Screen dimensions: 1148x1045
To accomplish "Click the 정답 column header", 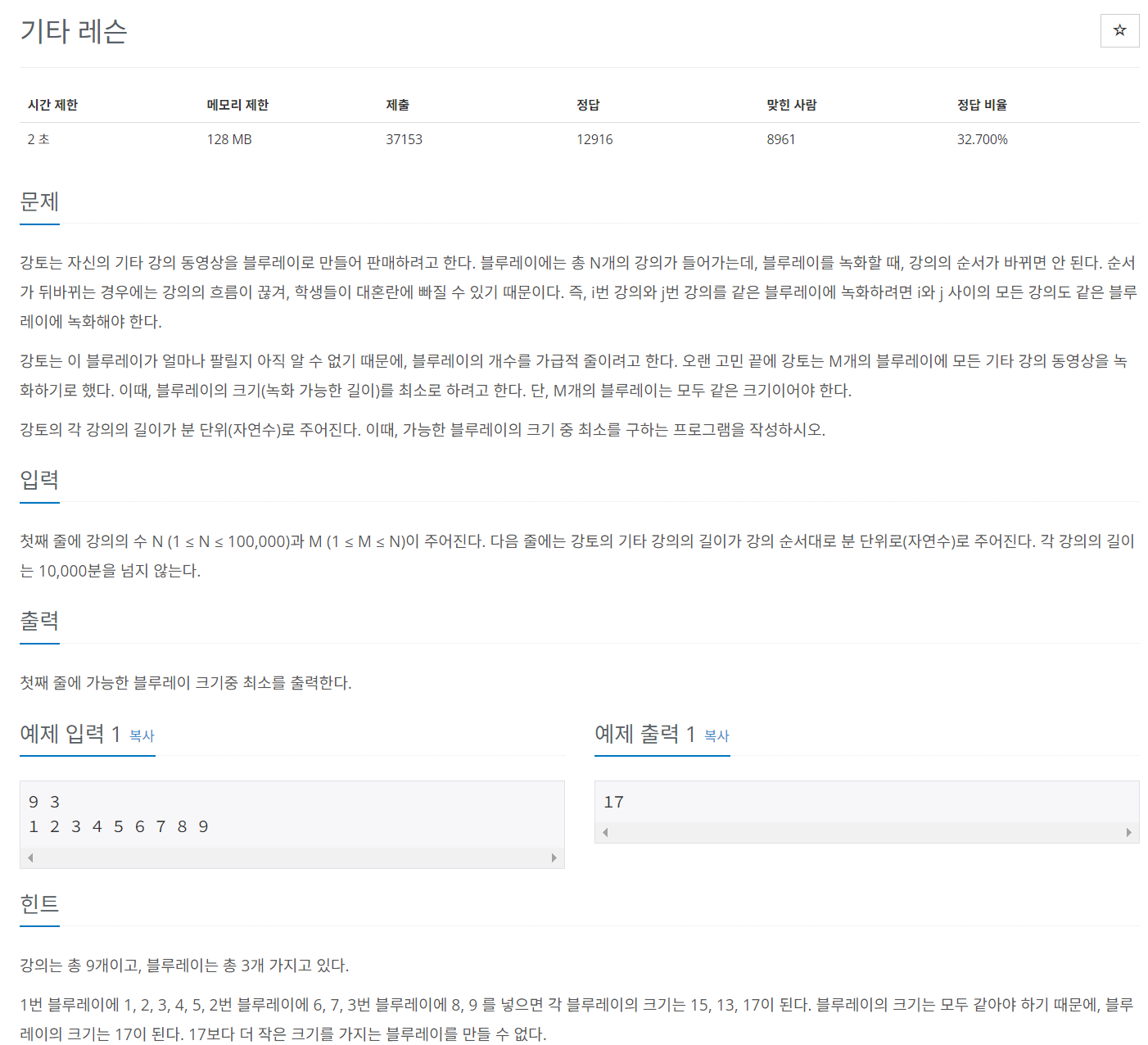I will [588, 105].
